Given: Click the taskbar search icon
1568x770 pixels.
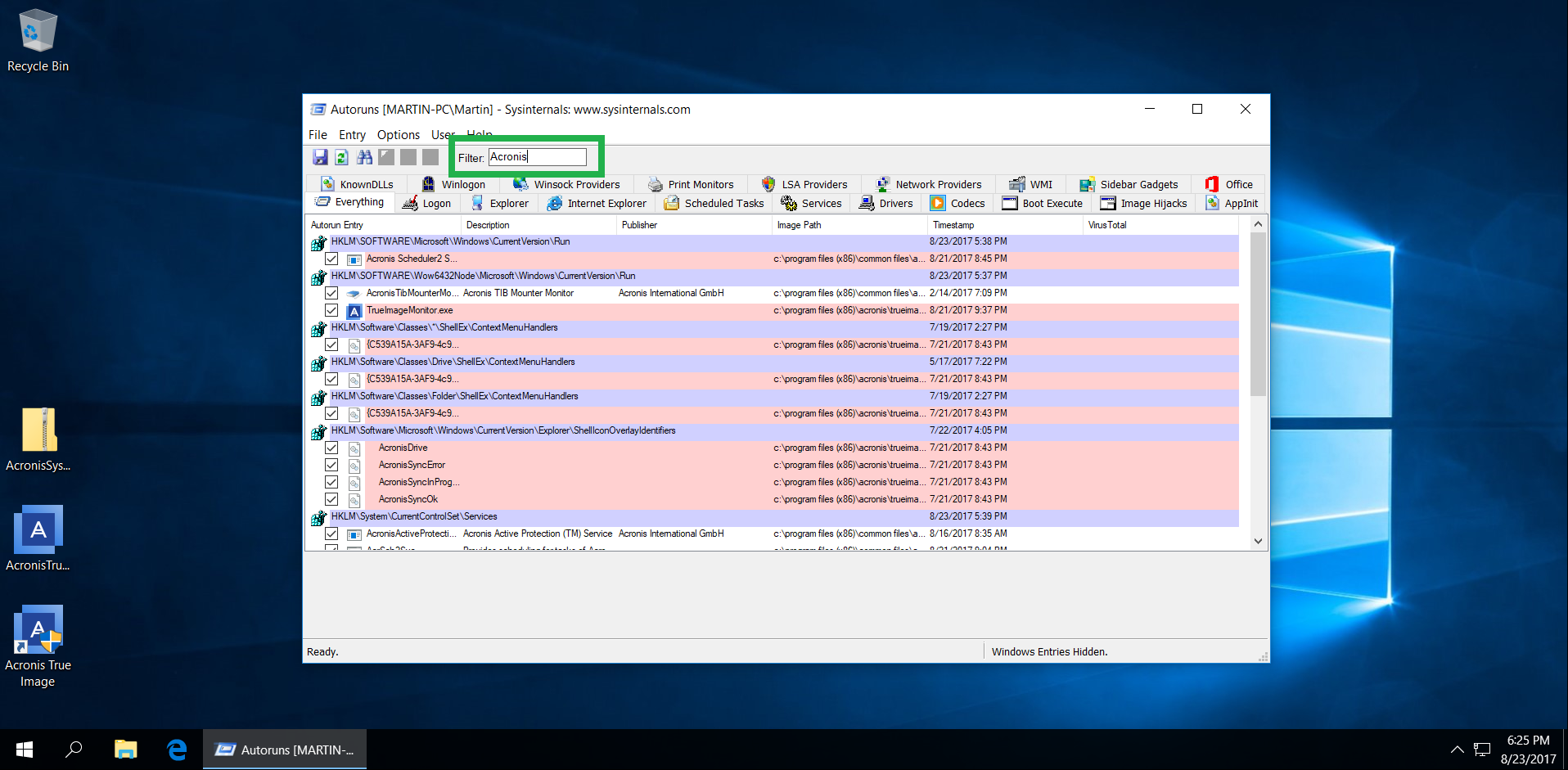Looking at the screenshot, I should (x=74, y=750).
